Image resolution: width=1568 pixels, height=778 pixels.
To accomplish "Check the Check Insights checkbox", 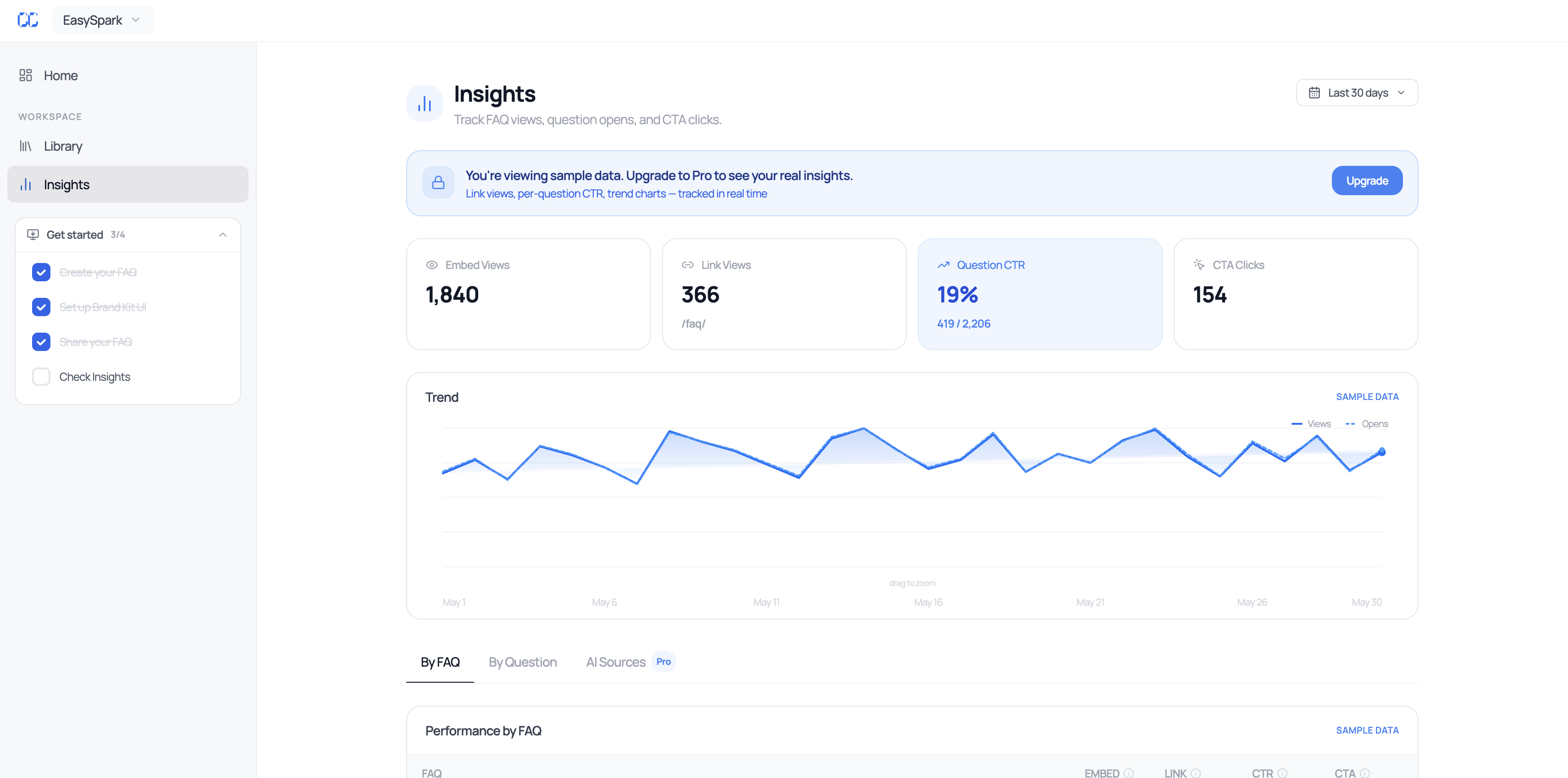I will [x=41, y=377].
